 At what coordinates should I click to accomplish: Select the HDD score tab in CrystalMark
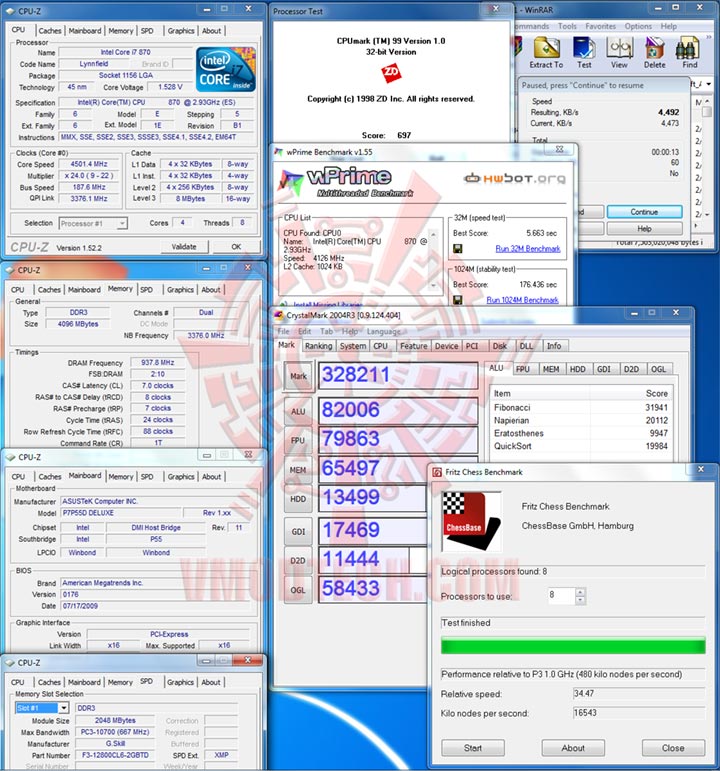(x=578, y=369)
